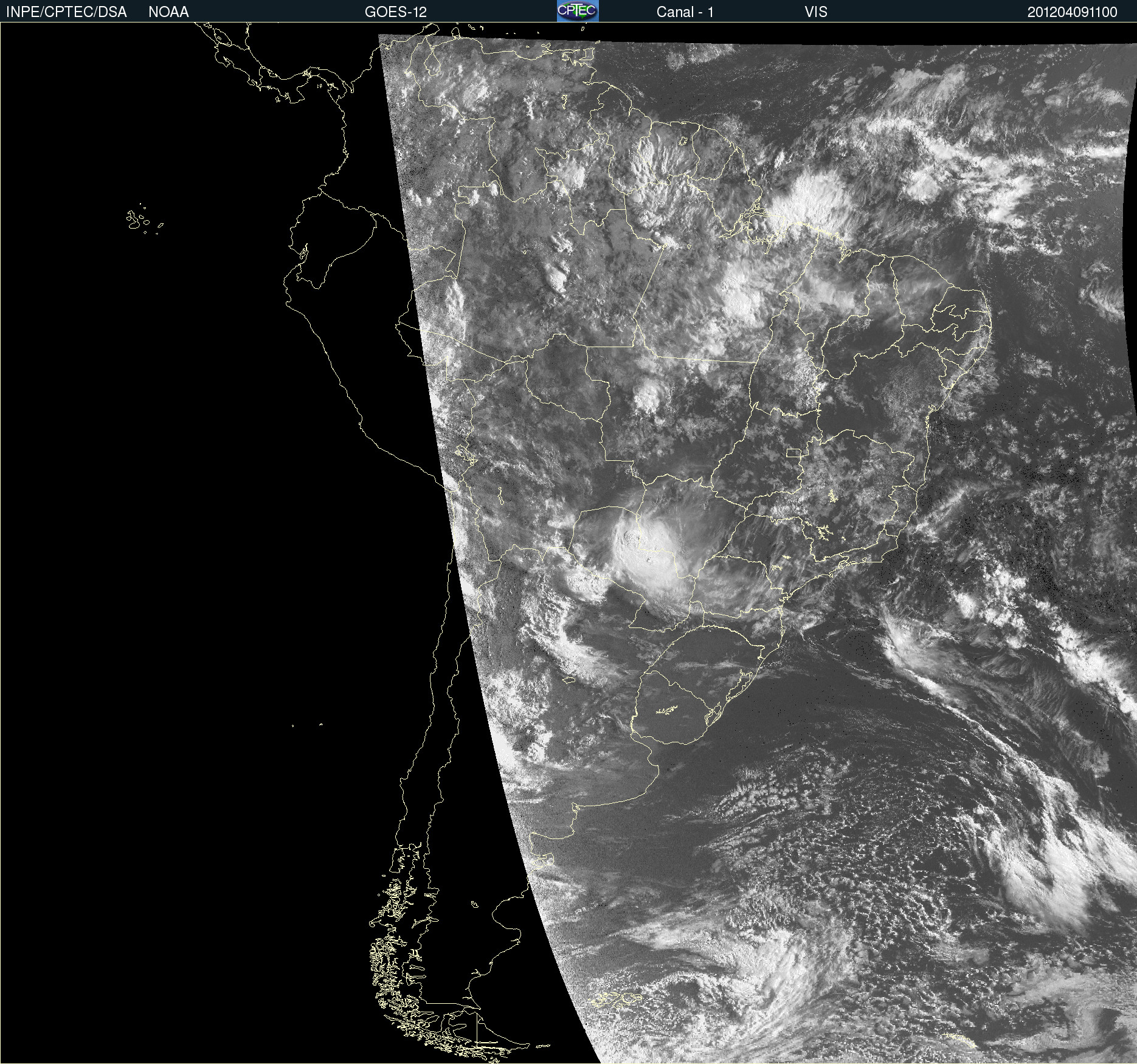Viewport: 1137px width, 1064px height.
Task: Select the VIS channel label
Action: 816,12
